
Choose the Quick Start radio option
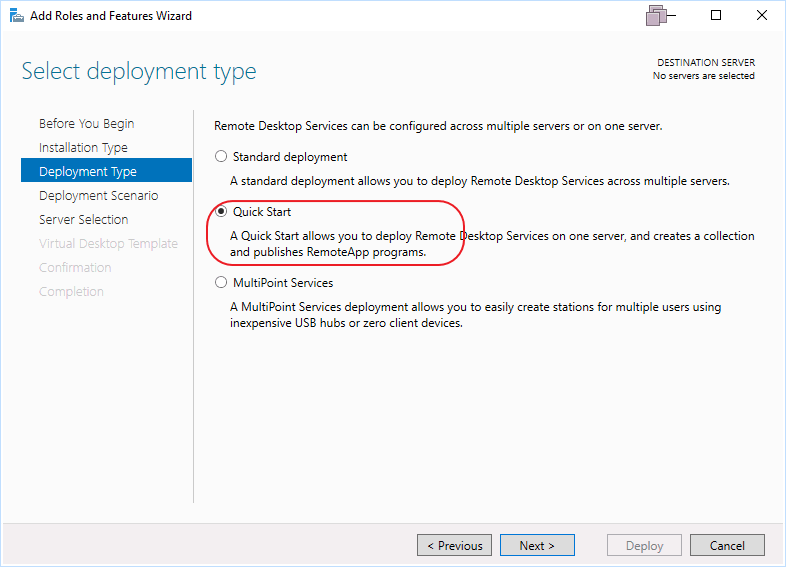(x=222, y=212)
